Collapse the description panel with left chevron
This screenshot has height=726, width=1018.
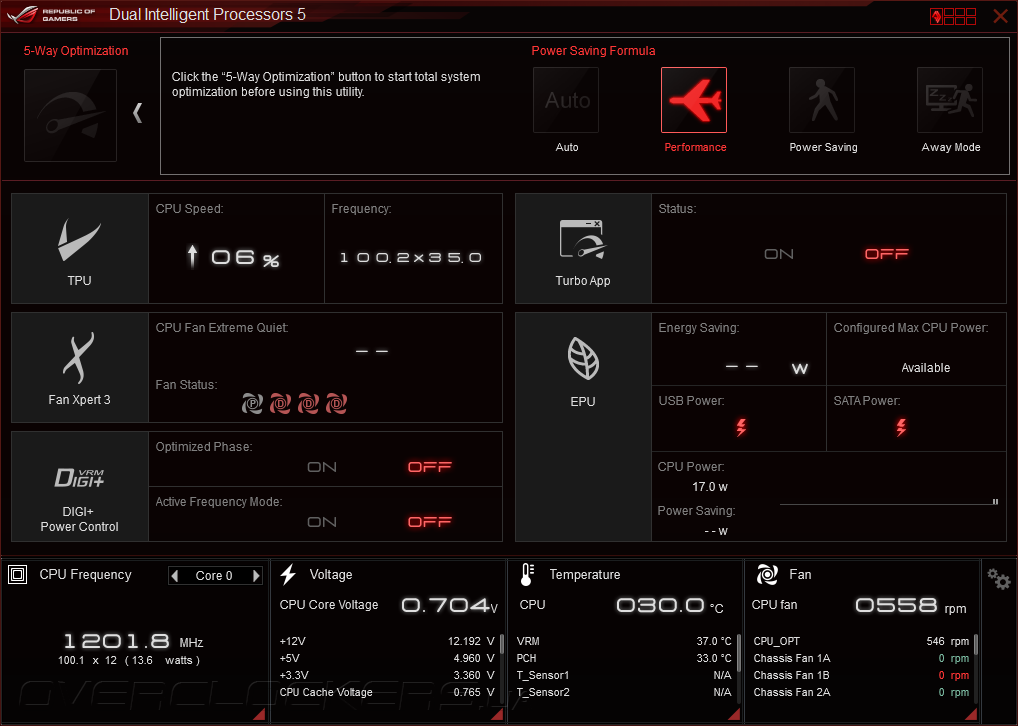click(138, 113)
